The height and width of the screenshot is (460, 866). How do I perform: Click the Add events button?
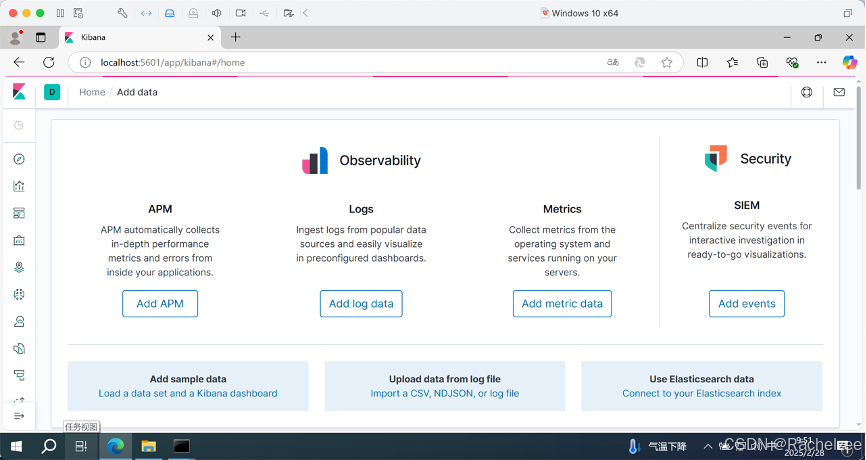(747, 304)
